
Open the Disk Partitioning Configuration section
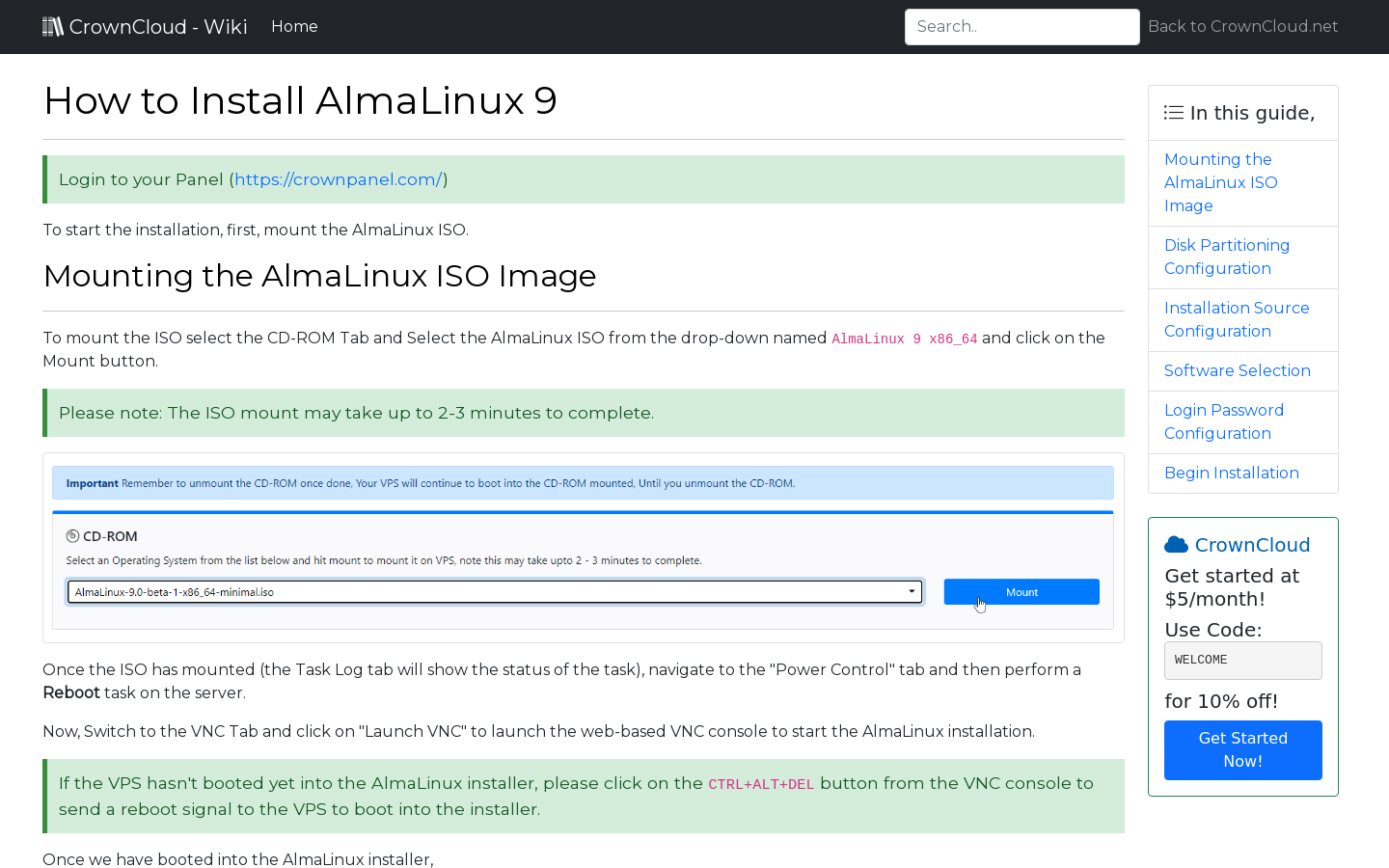[1226, 257]
